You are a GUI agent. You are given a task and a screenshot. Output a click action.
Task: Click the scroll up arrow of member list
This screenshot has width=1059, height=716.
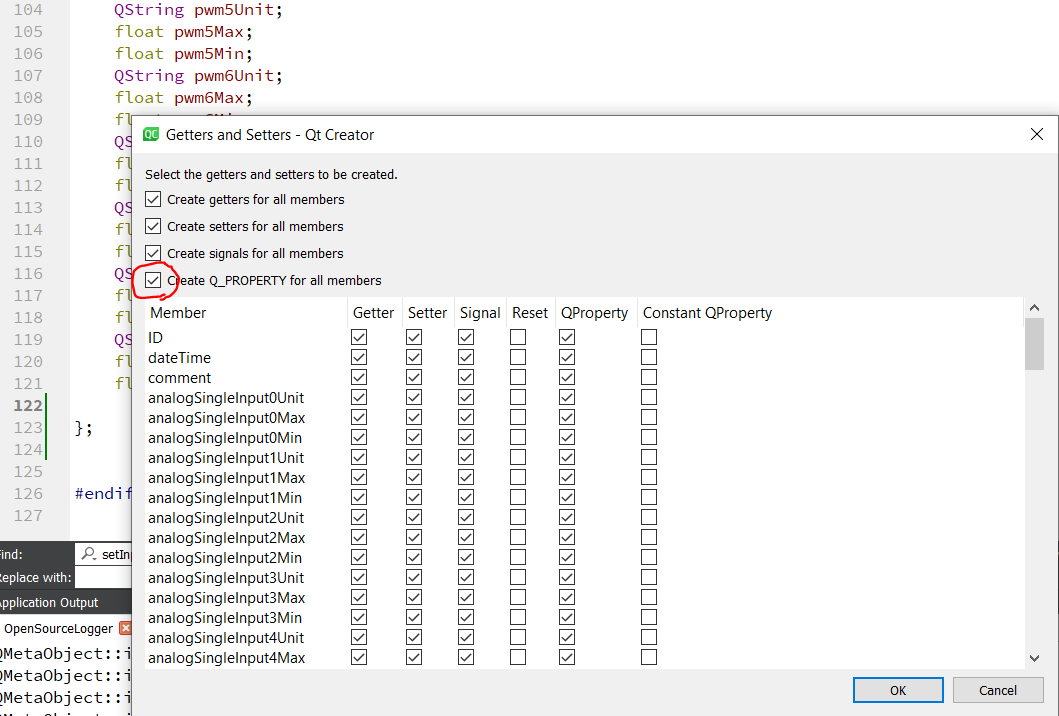coord(1034,308)
